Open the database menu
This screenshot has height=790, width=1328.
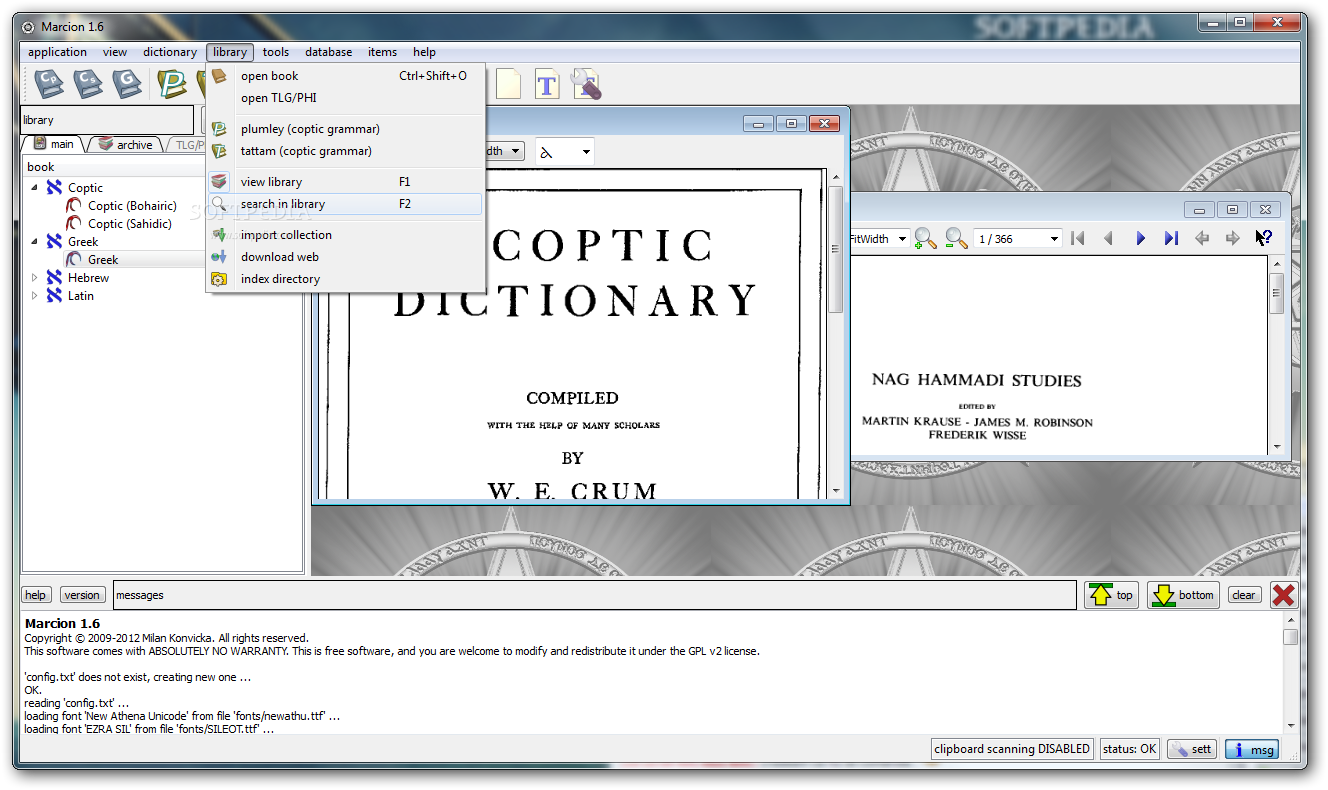pos(329,52)
